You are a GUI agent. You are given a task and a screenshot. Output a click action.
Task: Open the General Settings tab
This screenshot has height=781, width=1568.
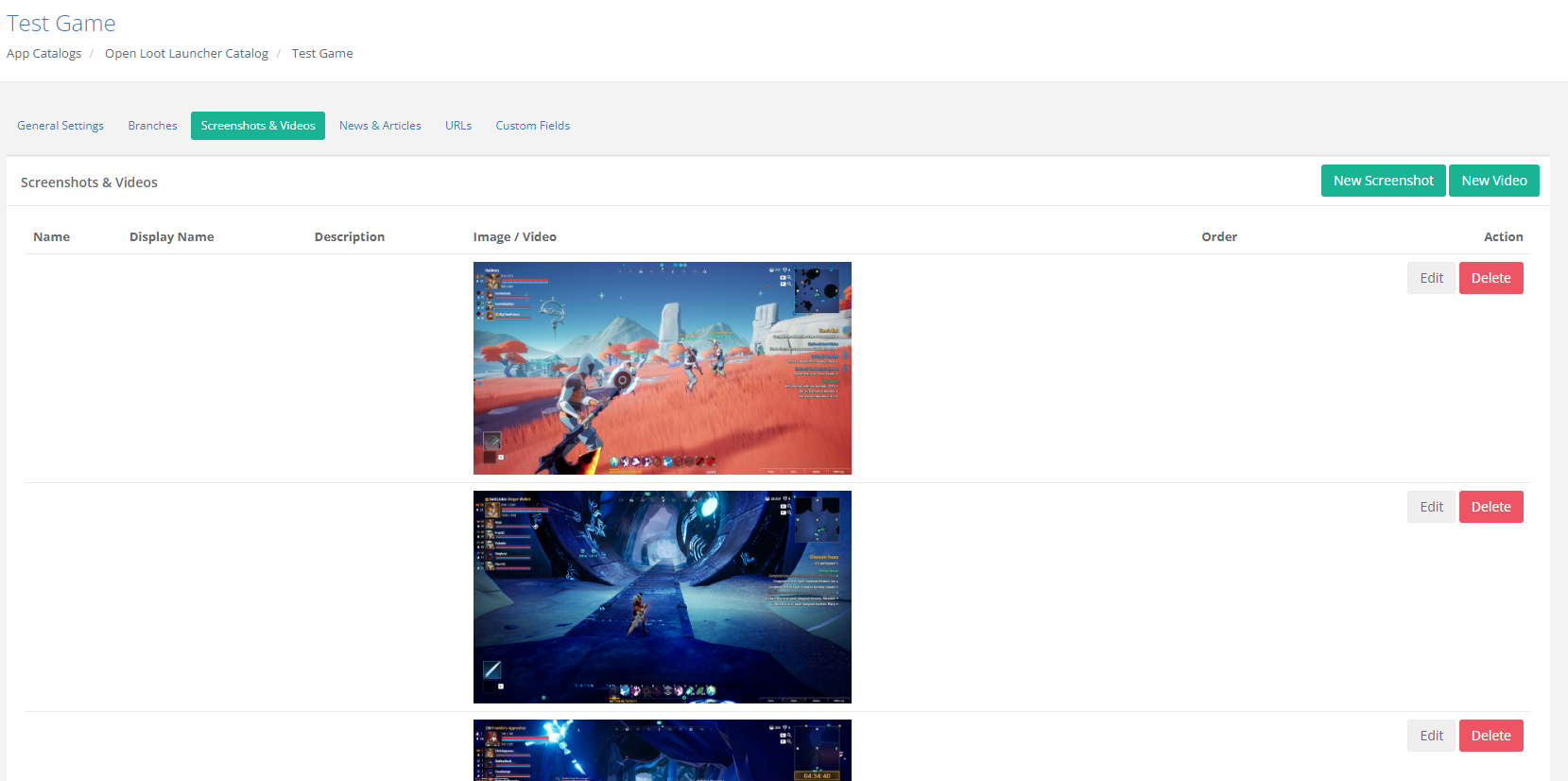coord(60,126)
